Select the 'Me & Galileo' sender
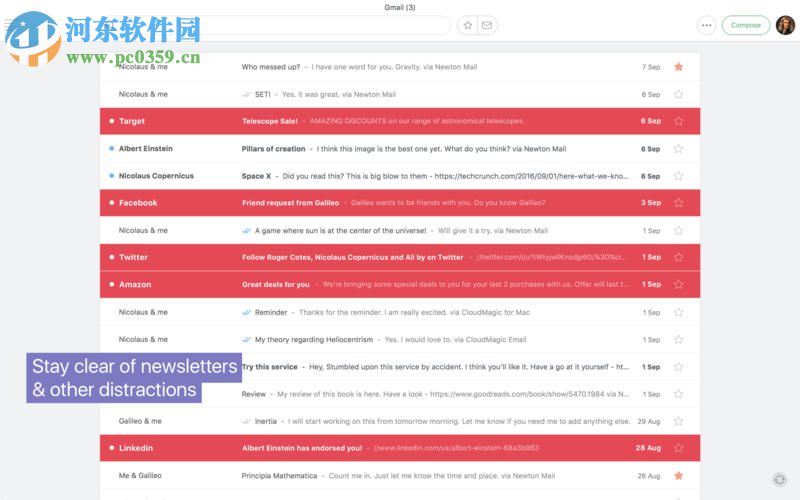 click(140, 476)
